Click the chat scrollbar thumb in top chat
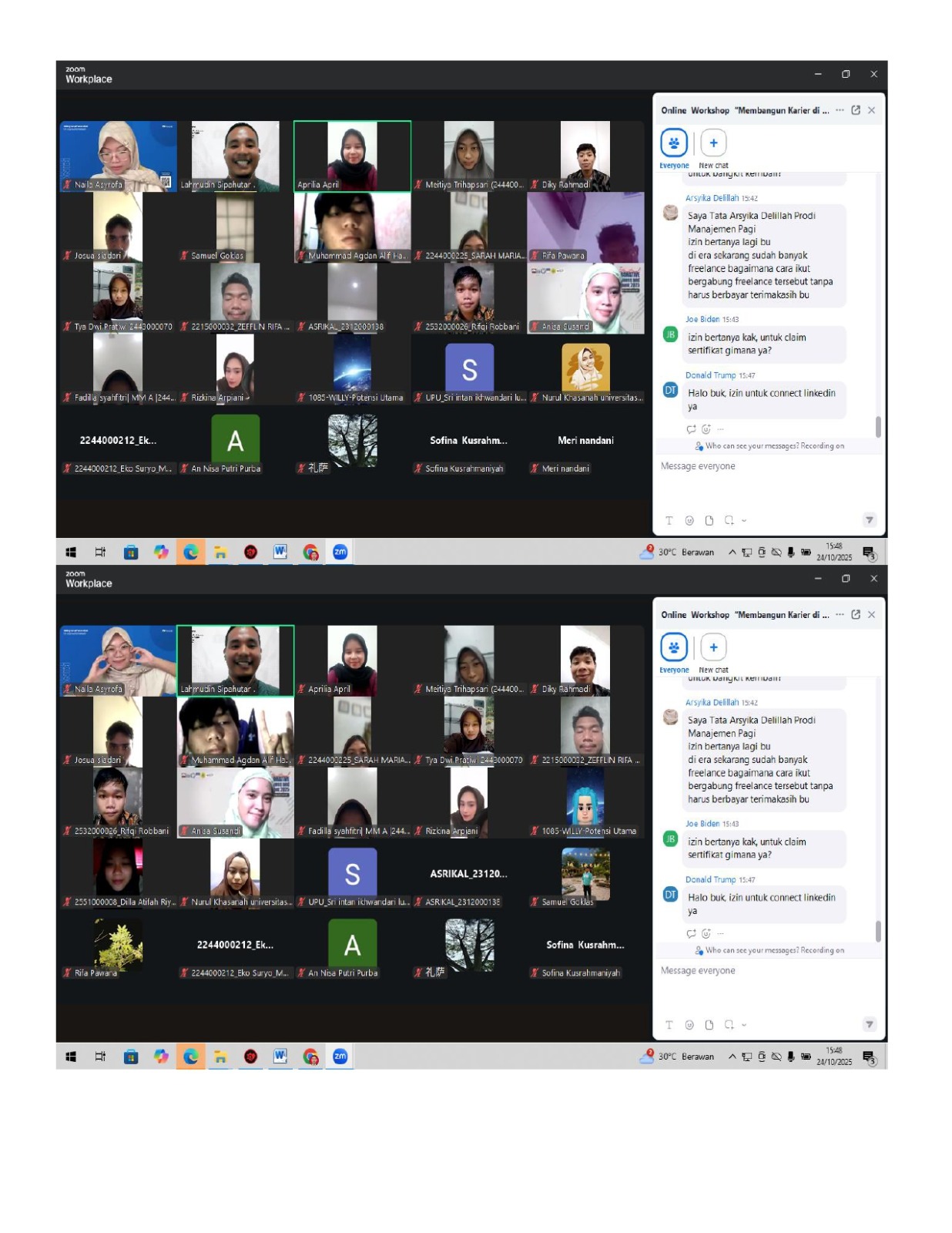The width and height of the screenshot is (952, 1233). [878, 426]
